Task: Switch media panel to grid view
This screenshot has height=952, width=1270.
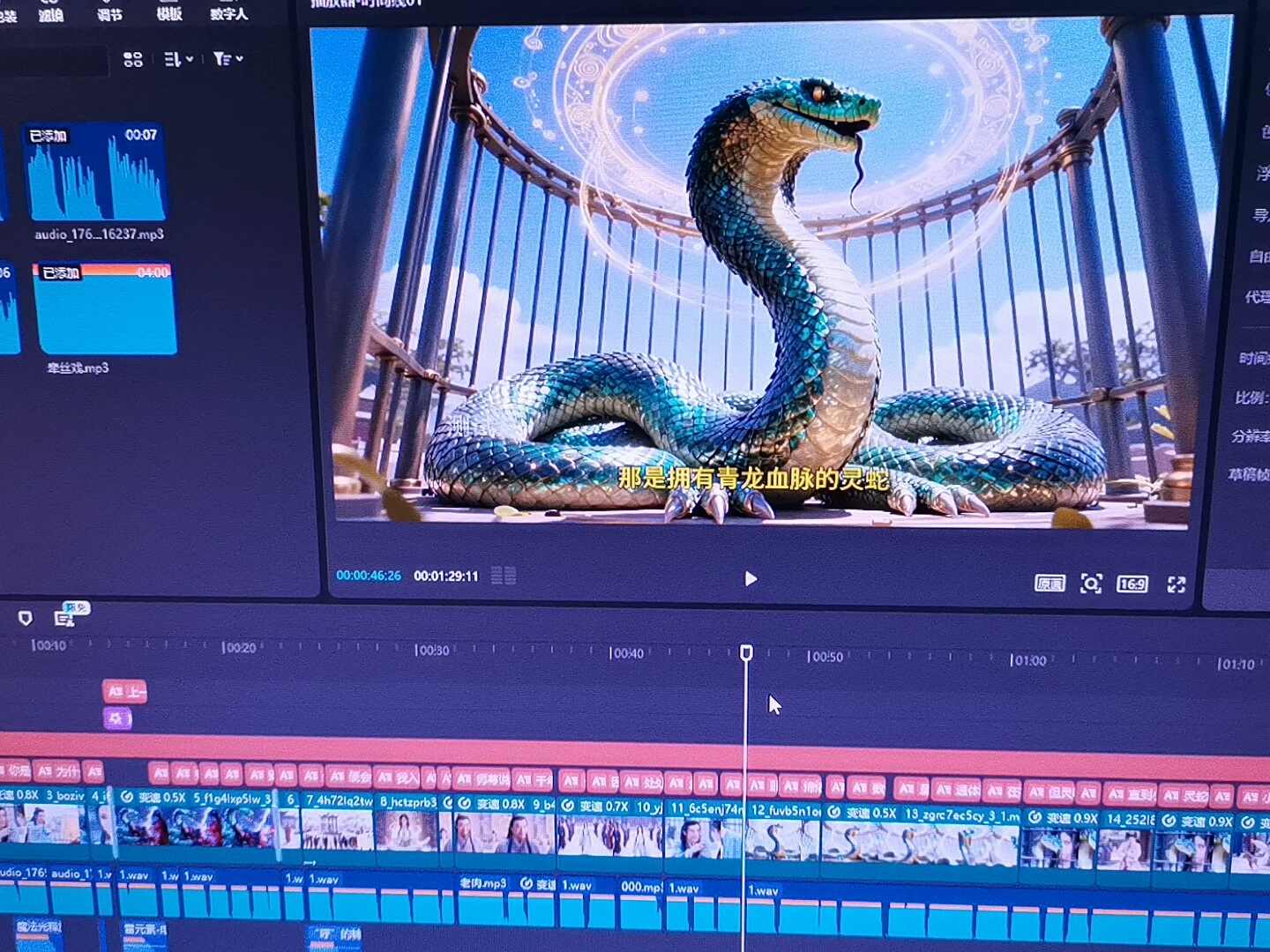Action: (x=133, y=59)
